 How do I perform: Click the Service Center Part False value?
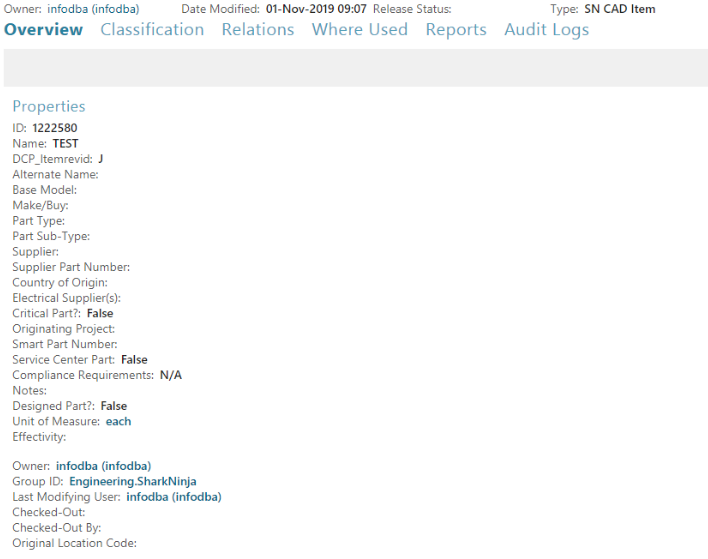pyautogui.click(x=134, y=360)
